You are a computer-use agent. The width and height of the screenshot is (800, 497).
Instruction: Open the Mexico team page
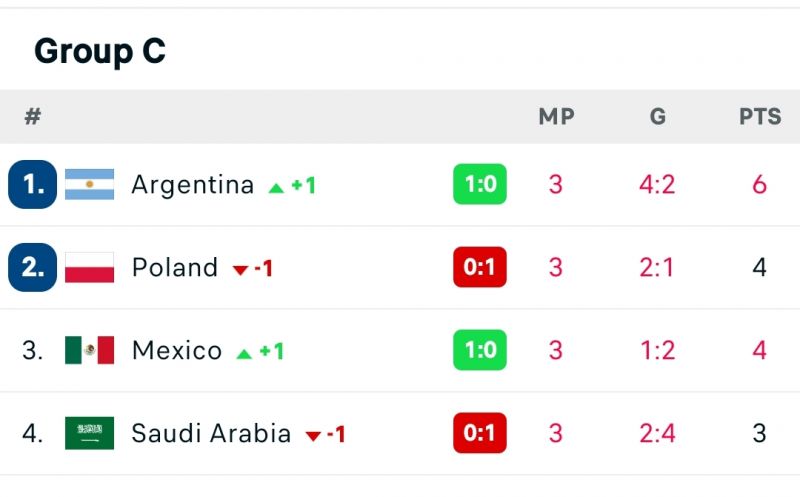177,350
